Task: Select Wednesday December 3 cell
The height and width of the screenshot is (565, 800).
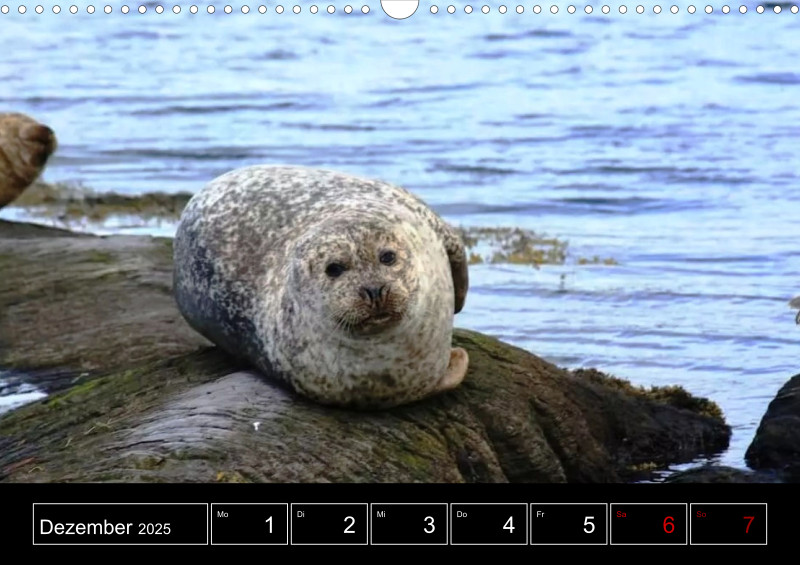Action: tap(409, 524)
